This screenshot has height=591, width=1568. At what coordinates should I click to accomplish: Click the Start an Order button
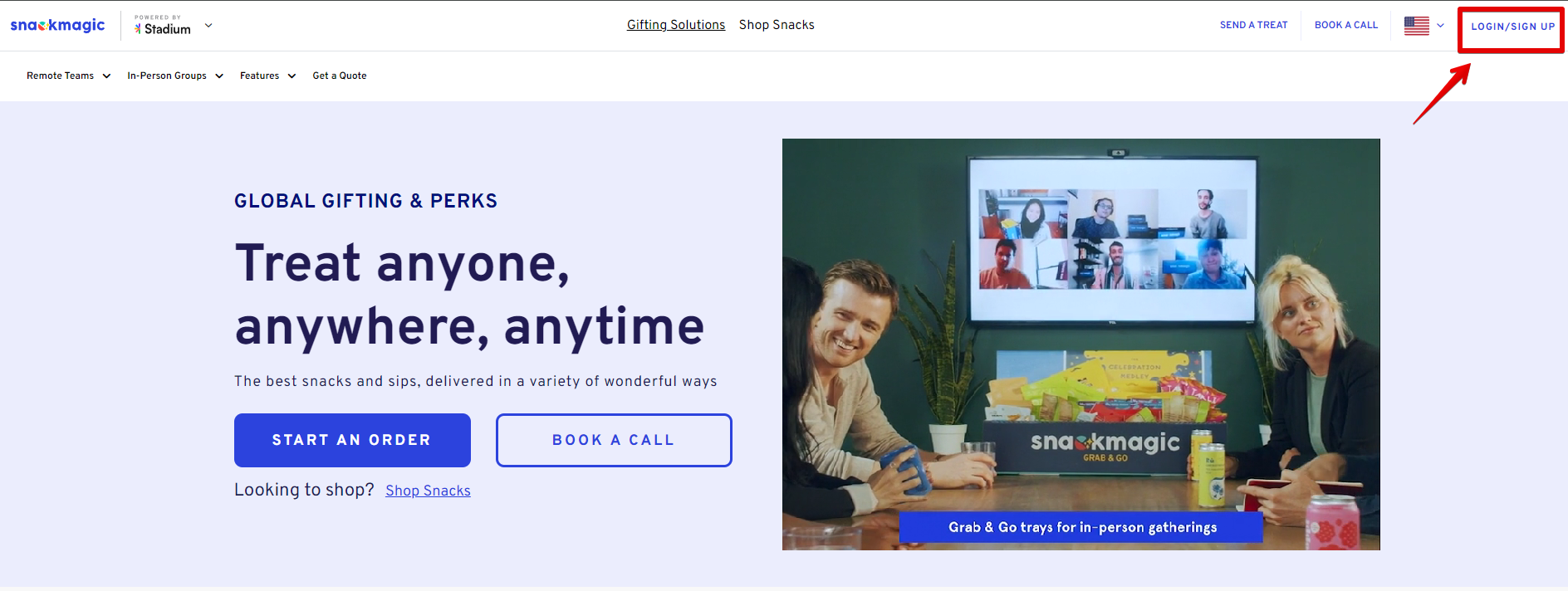point(352,440)
